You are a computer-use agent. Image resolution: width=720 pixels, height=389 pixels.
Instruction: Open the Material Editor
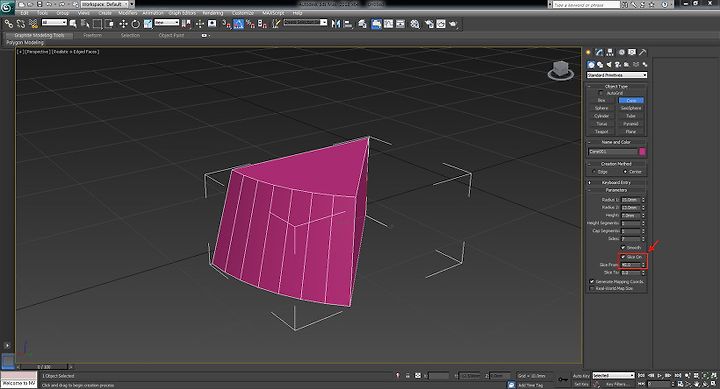415,24
